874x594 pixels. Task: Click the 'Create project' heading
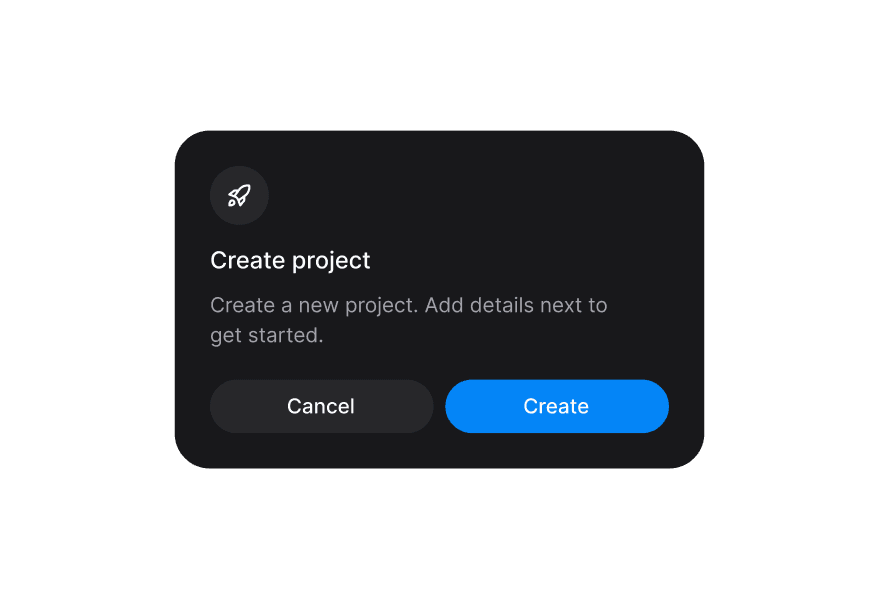(290, 261)
